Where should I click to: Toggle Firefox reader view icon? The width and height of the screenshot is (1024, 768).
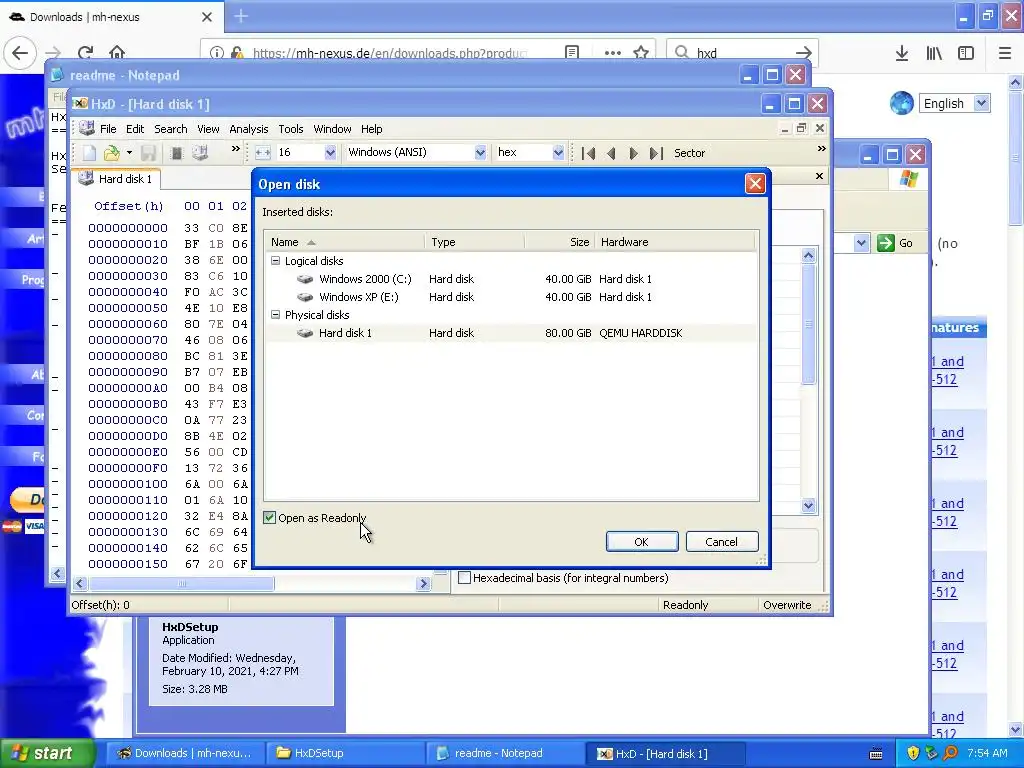(x=572, y=53)
